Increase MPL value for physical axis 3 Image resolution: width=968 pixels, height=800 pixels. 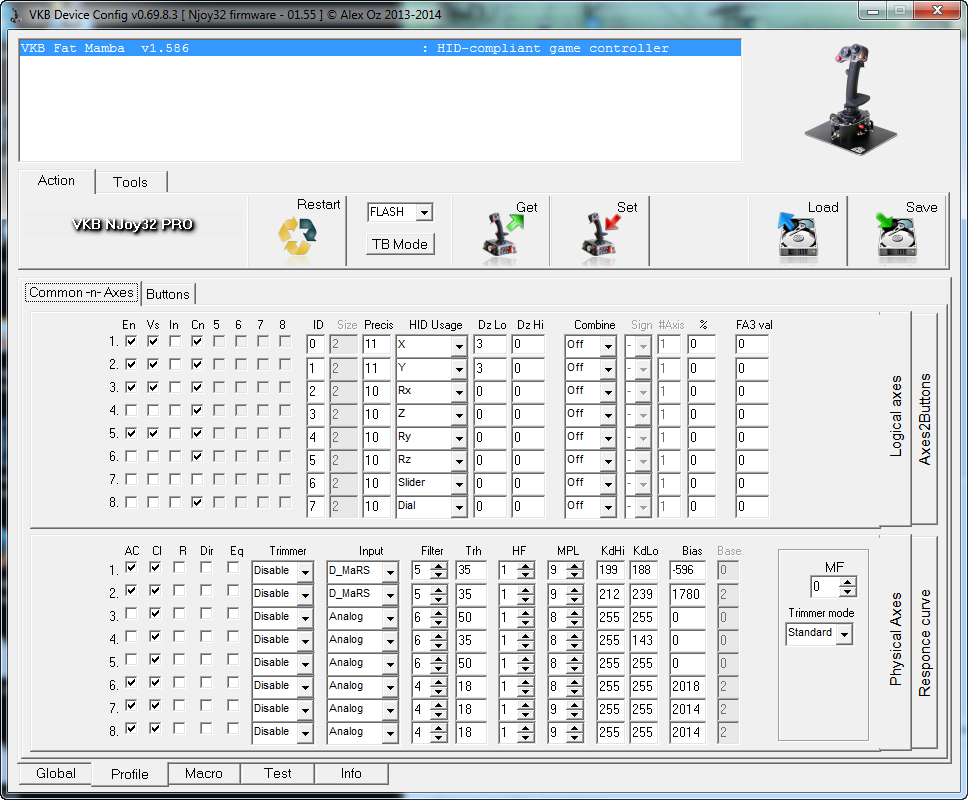point(575,612)
